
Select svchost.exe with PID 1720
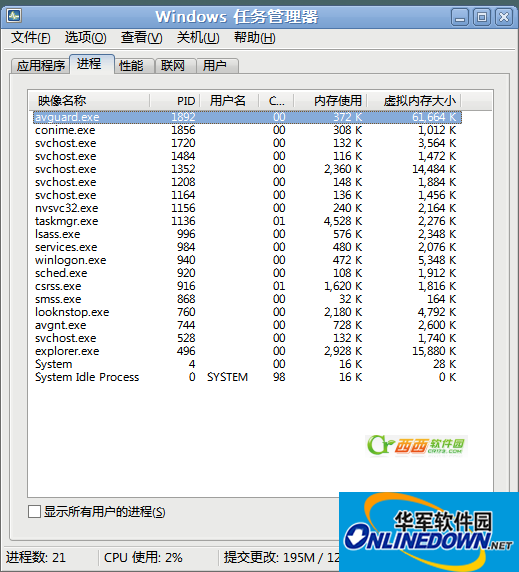[247, 143]
